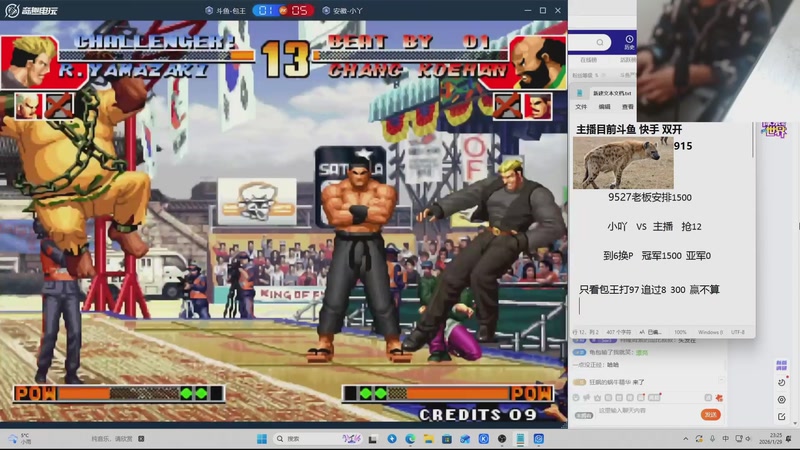800x450 pixels.
Task: Open Microsoft Store from the taskbar
Action: pos(447,439)
